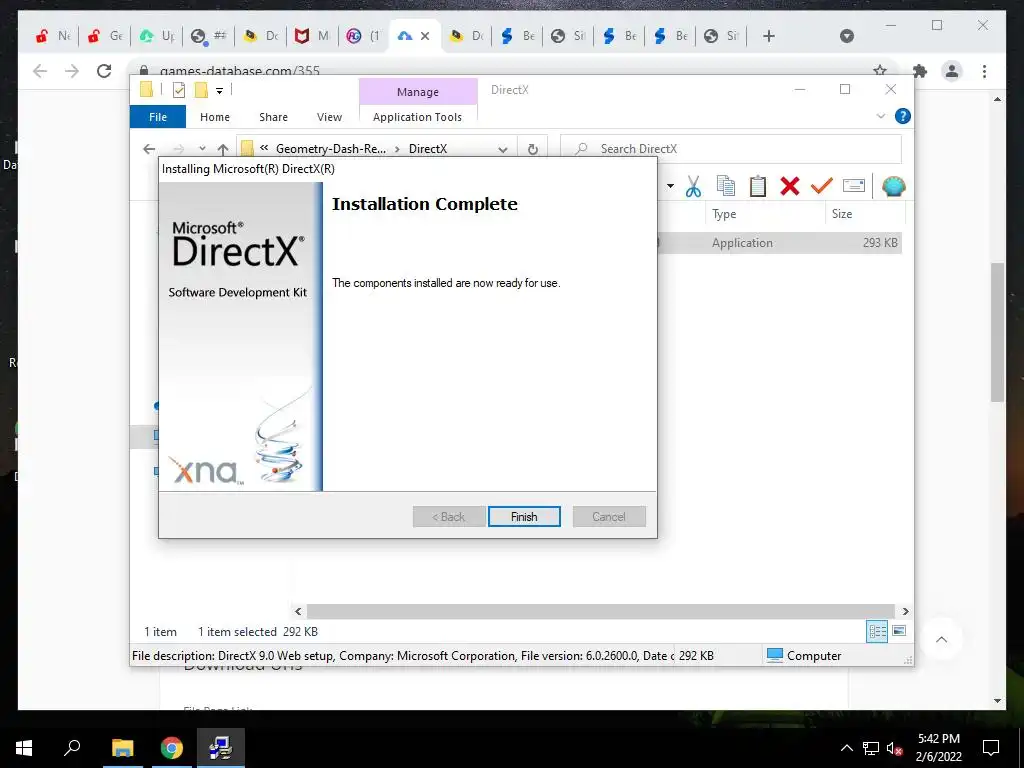
Task: Click the quick access New Folder icon
Action: click(201, 90)
